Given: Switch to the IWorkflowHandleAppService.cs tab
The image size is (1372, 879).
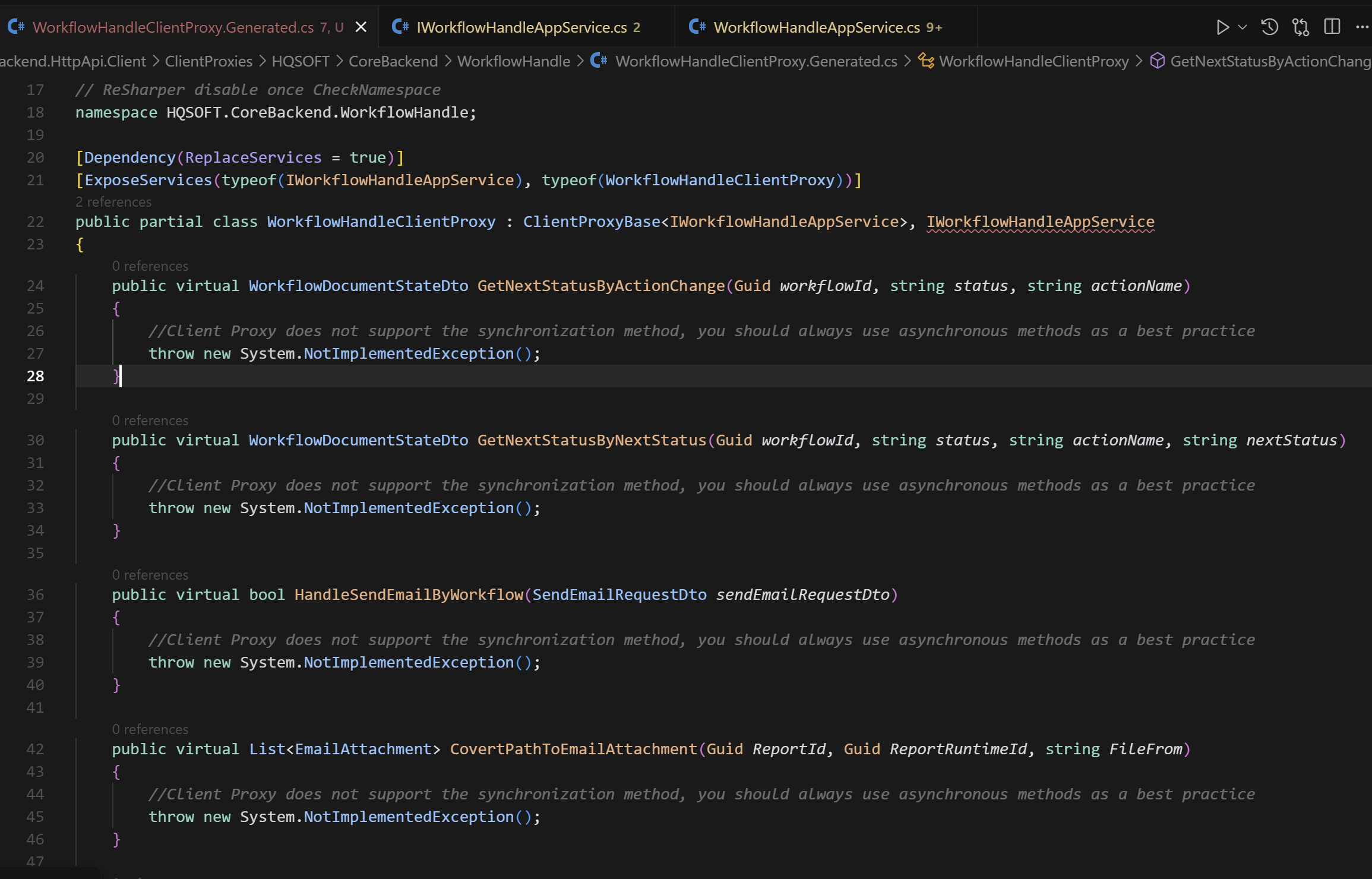Looking at the screenshot, I should [x=521, y=27].
